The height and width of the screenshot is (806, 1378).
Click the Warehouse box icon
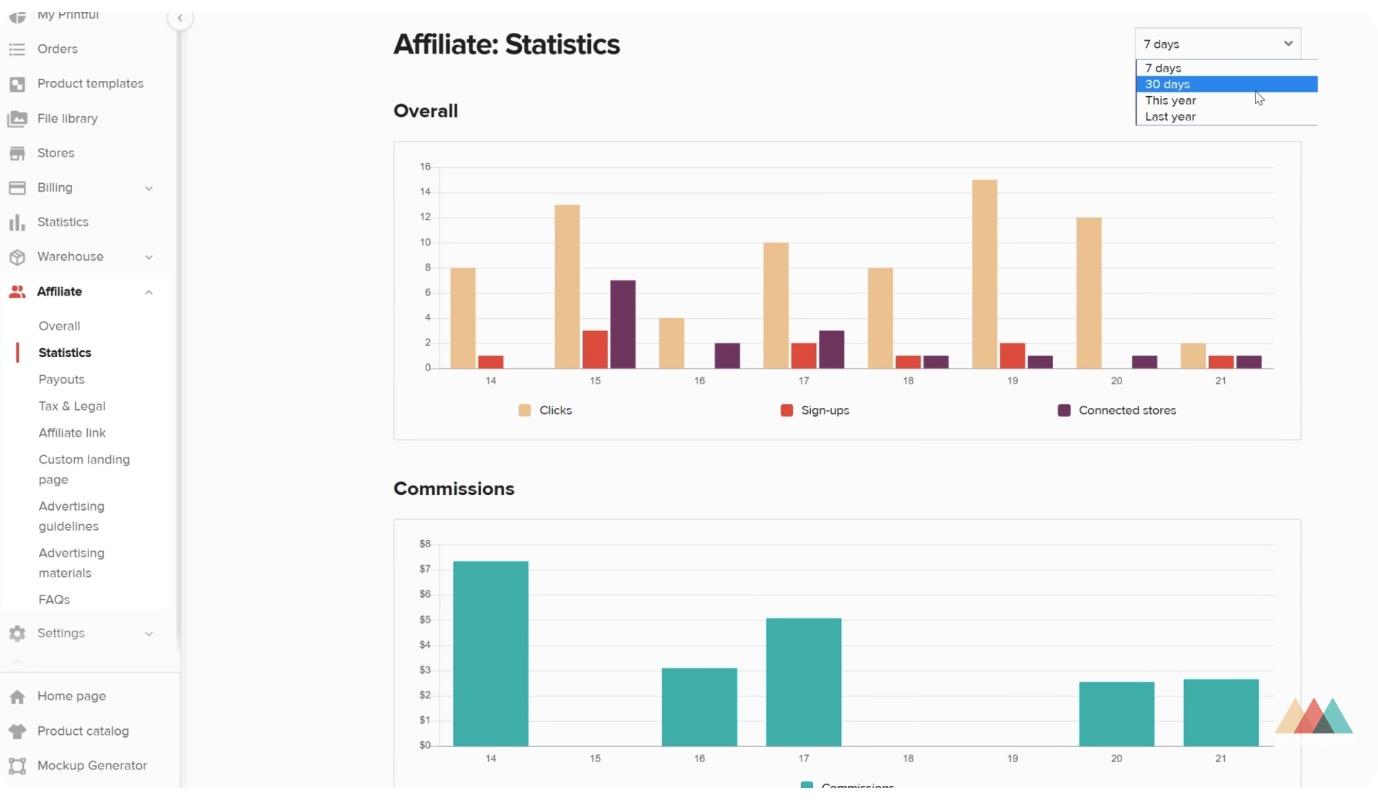coord(17,257)
